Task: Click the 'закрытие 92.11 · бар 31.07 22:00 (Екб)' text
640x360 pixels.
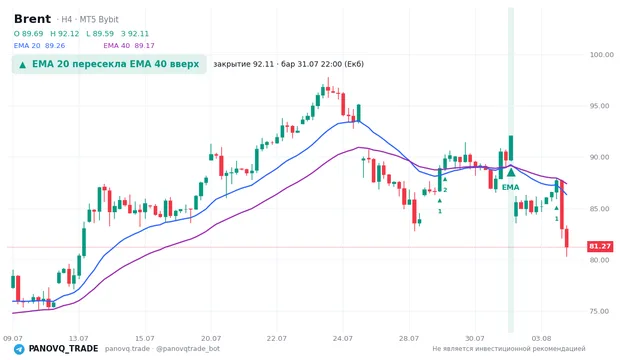Action: click(289, 64)
